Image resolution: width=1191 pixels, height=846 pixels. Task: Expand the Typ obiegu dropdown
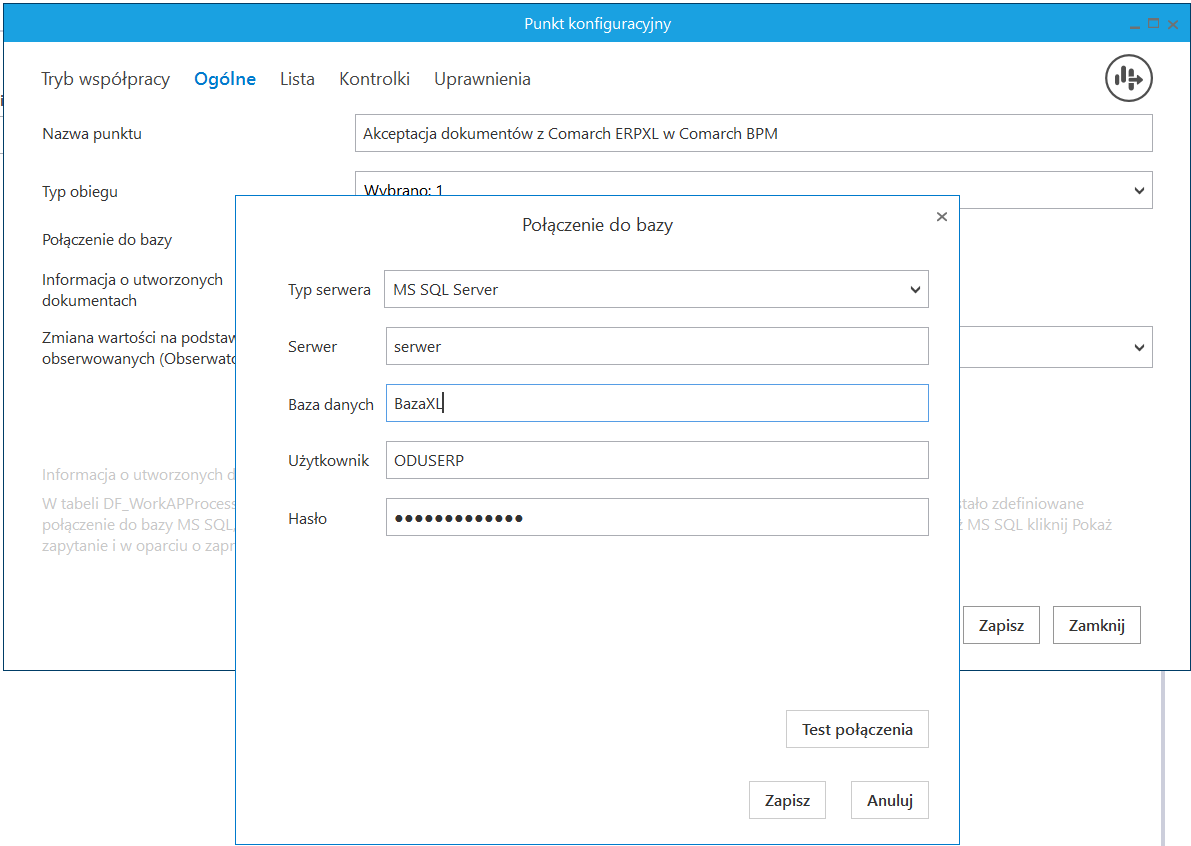click(1138, 190)
